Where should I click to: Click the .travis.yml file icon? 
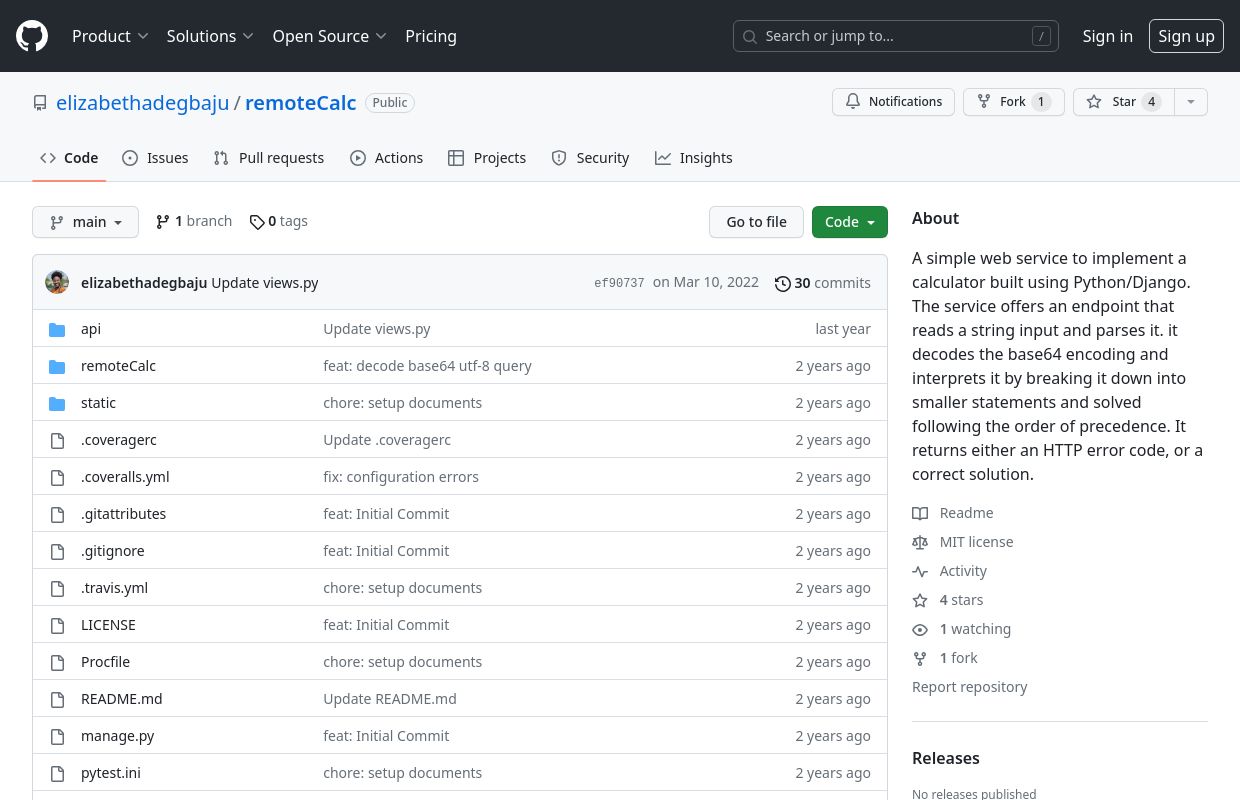click(x=57, y=588)
